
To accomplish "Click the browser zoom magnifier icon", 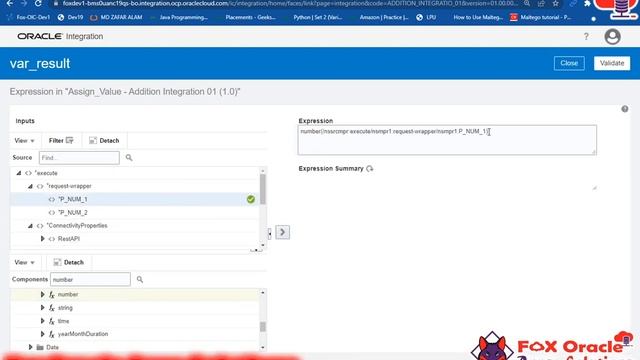I will click(x=527, y=3).
